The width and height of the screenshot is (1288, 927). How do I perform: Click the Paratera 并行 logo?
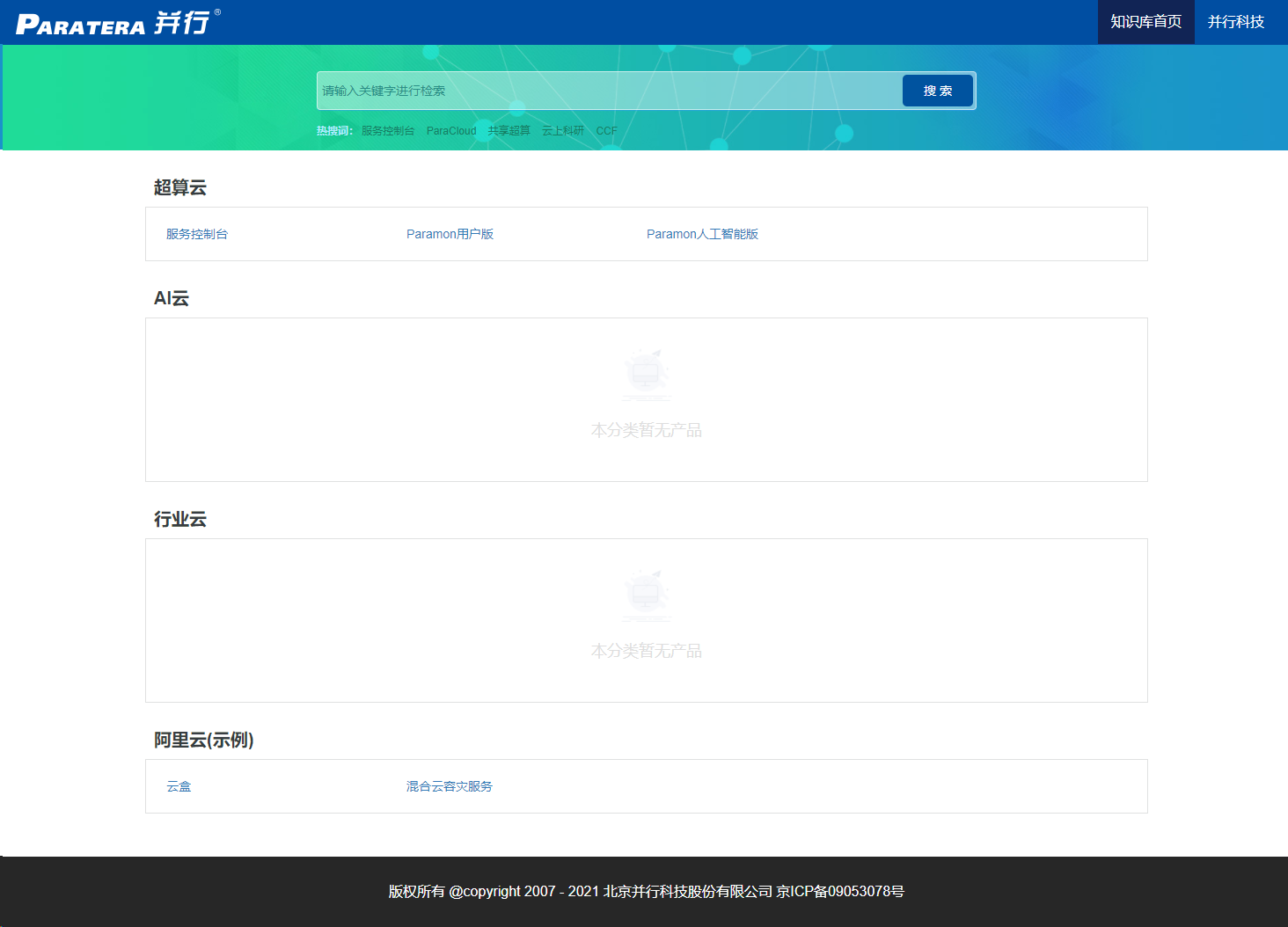tap(118, 23)
